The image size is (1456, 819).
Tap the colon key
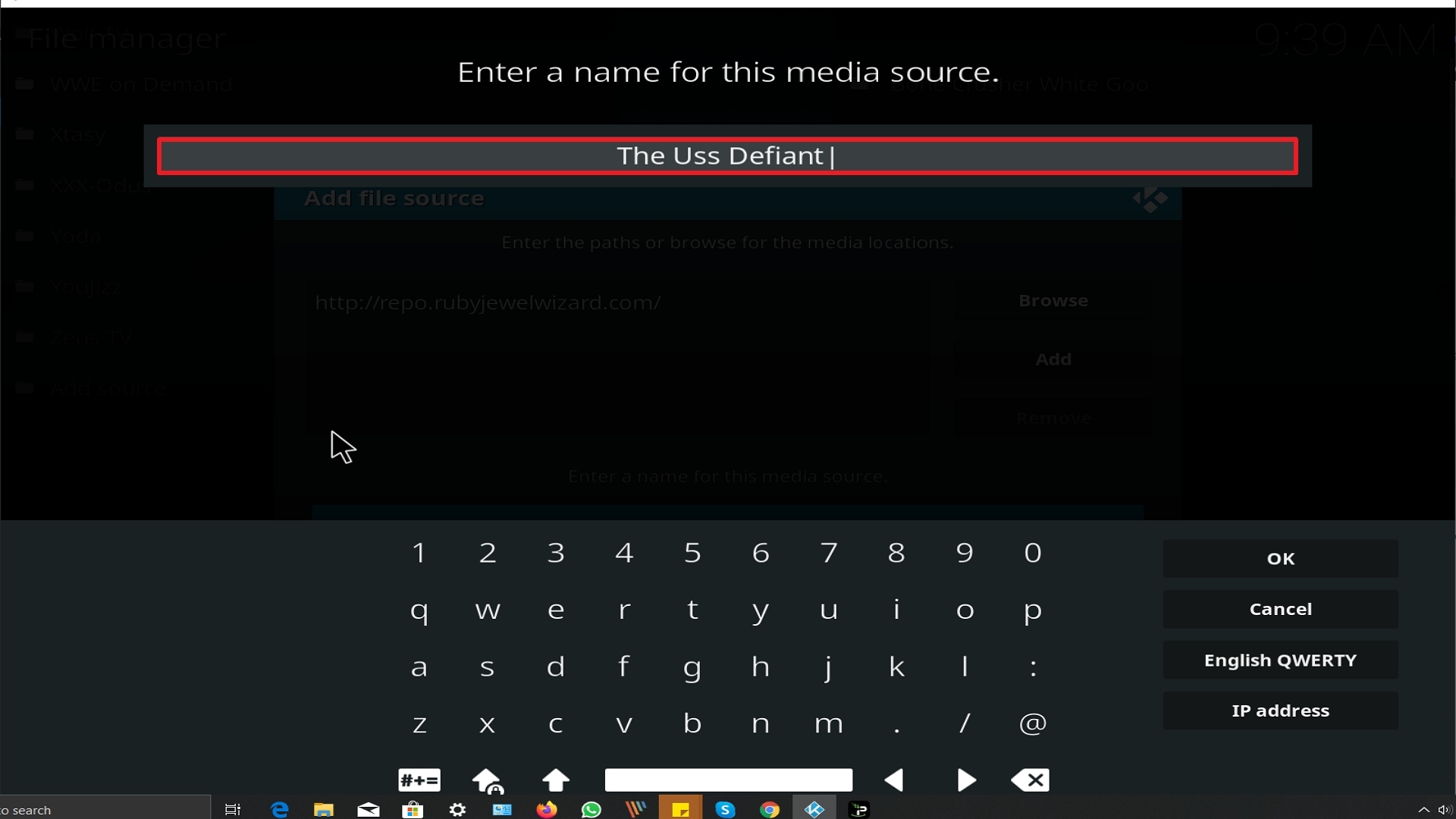tap(1033, 667)
